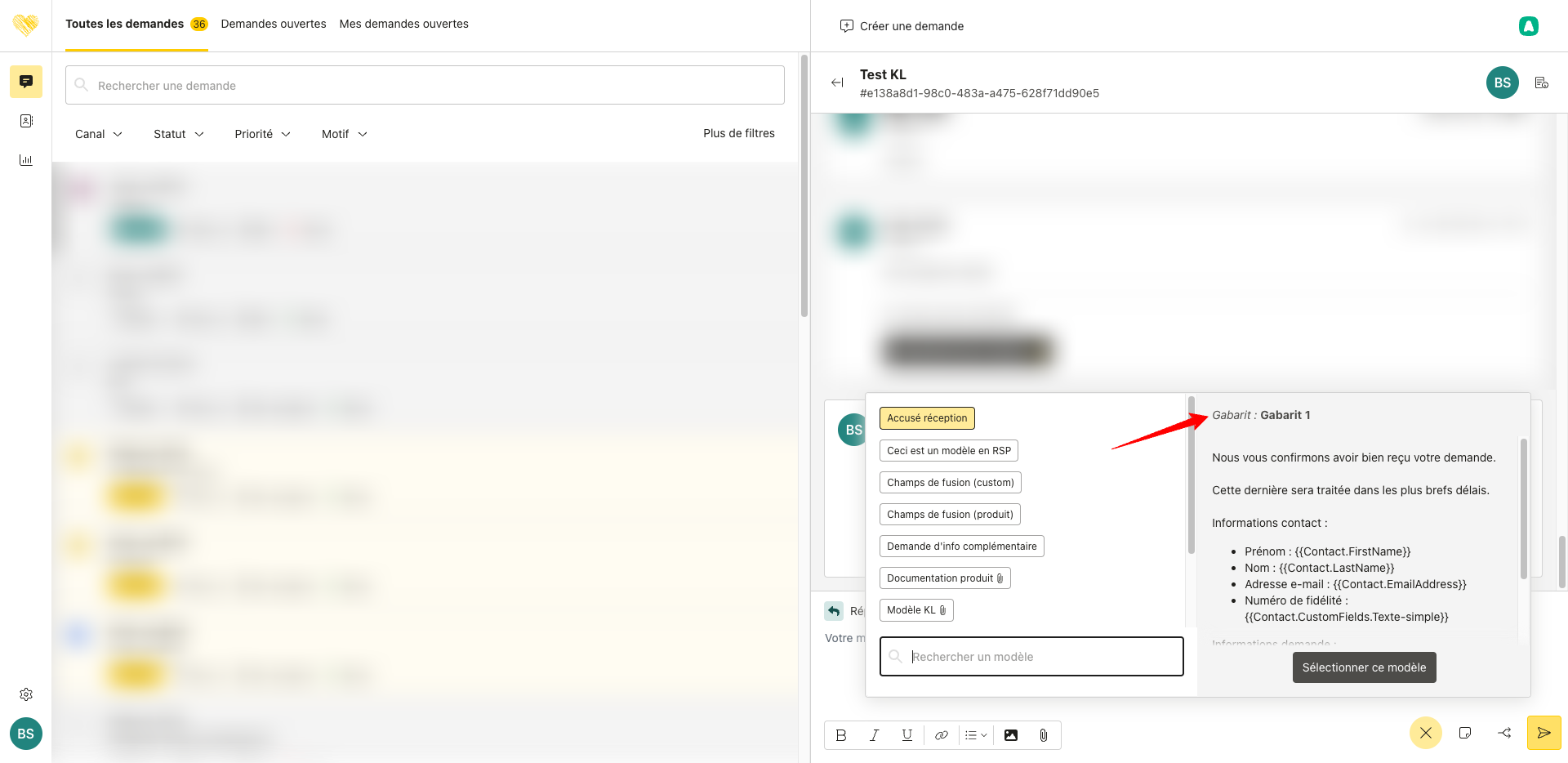Switch to Demandes ouvertes tab
1568x763 pixels.
point(274,24)
